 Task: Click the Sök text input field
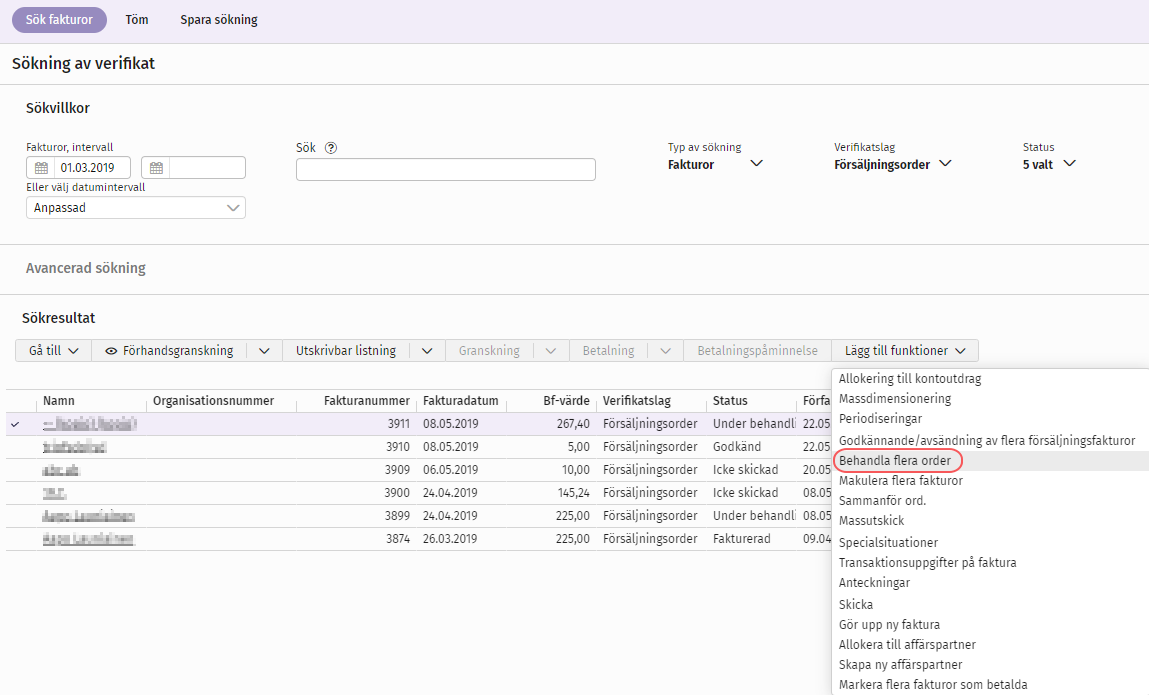pyautogui.click(x=446, y=169)
